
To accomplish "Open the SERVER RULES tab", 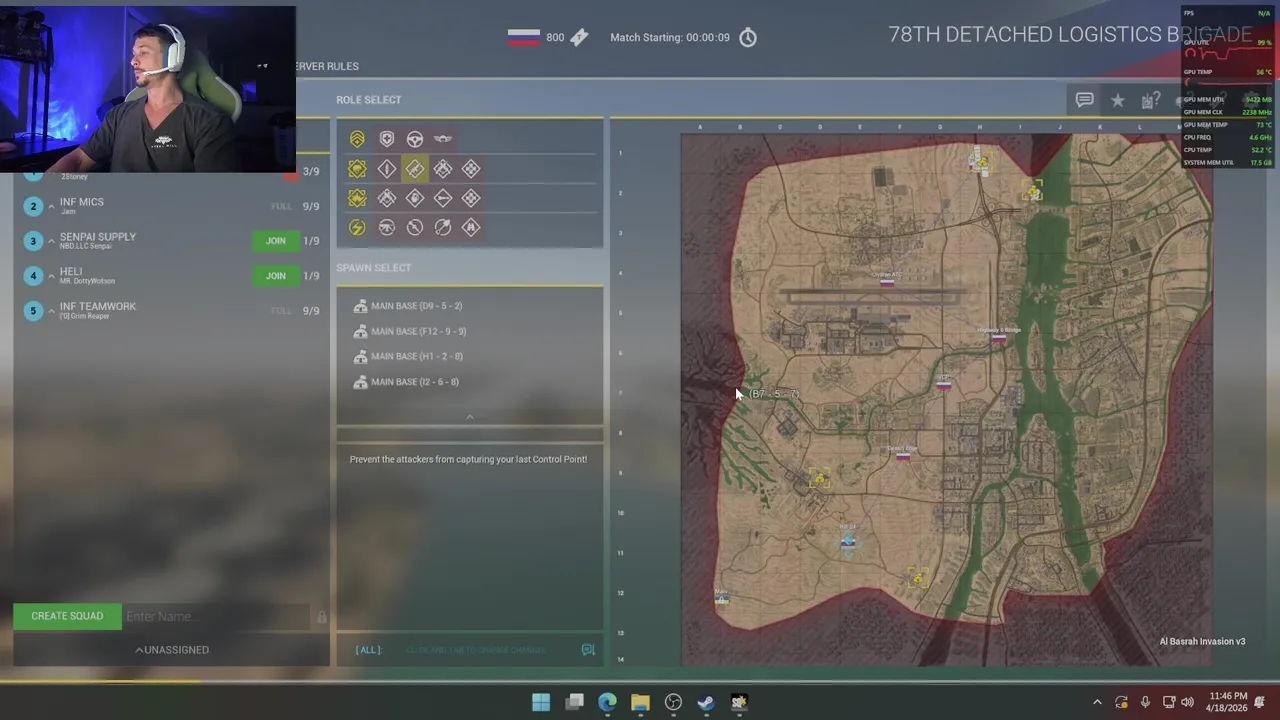I will (326, 66).
